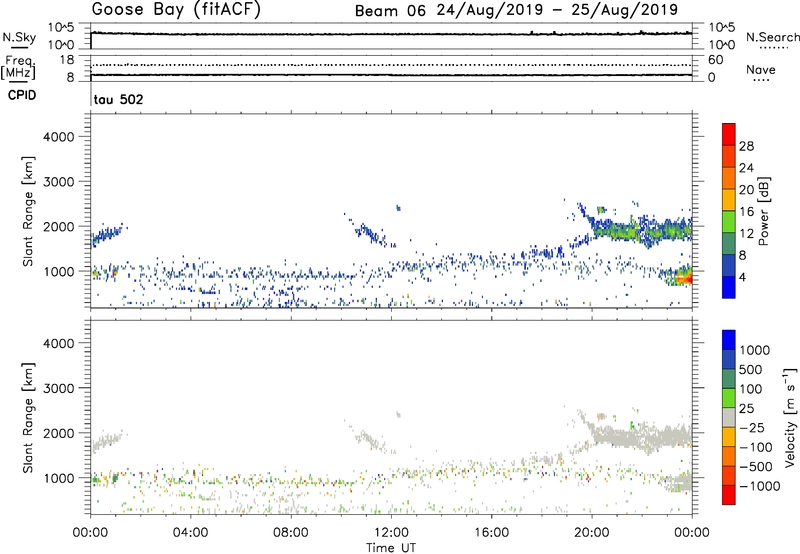Click the bright blue top segment of the Velocity colorbar
The image size is (800, 554).
pyautogui.click(x=729, y=340)
